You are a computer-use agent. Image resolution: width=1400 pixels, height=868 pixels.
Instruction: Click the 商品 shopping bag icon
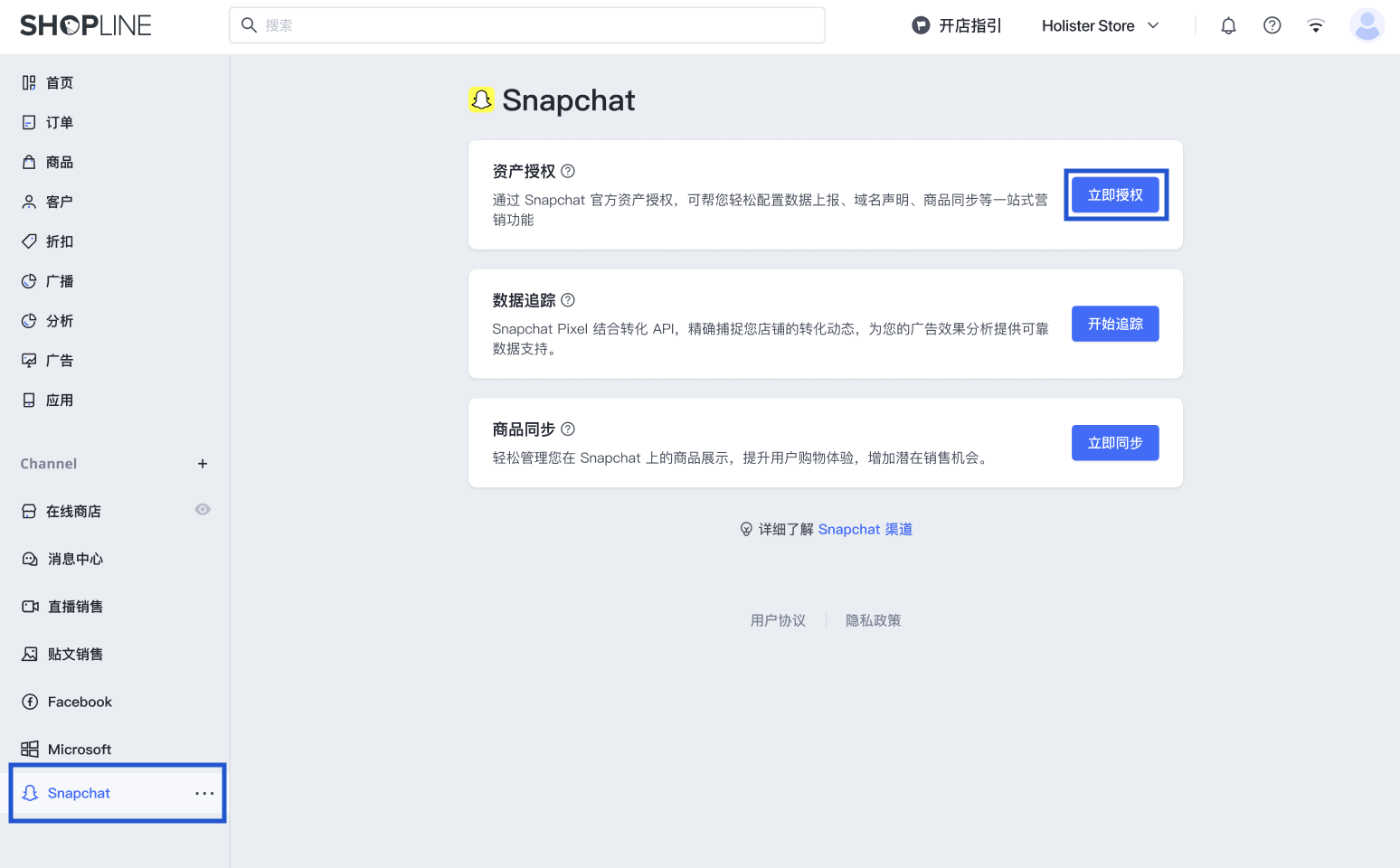point(29,163)
